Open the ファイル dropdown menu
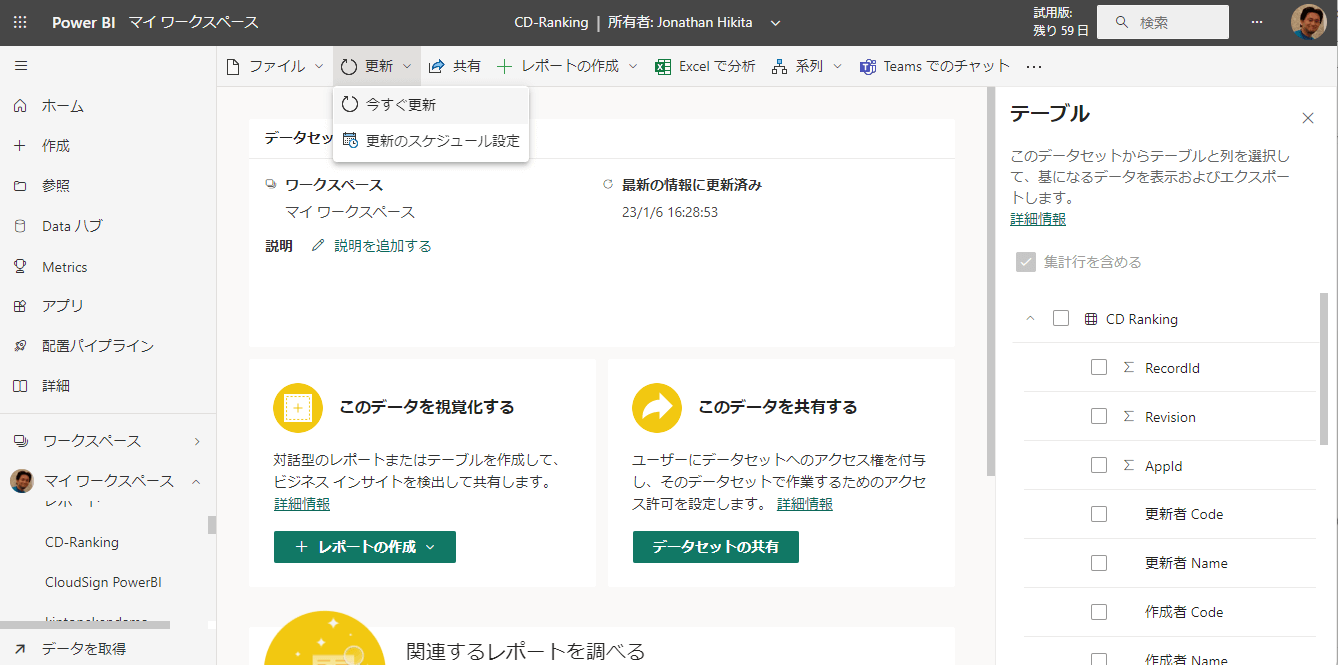This screenshot has height=665, width=1338. (x=276, y=66)
